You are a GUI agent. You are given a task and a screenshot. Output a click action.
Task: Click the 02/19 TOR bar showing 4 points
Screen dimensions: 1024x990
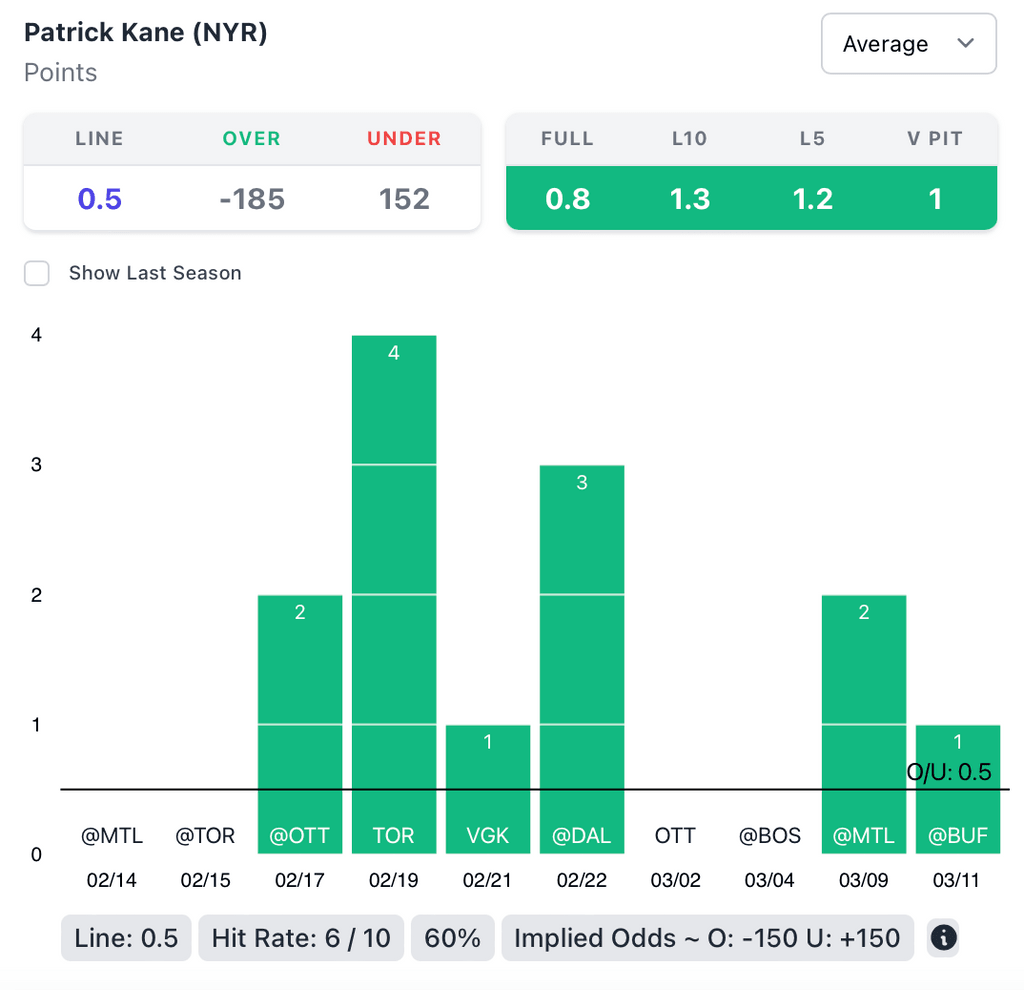394,594
